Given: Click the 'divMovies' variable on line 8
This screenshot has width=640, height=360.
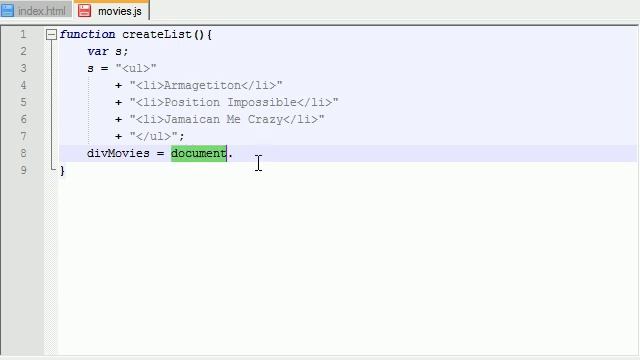Looking at the screenshot, I should click(x=118, y=153).
